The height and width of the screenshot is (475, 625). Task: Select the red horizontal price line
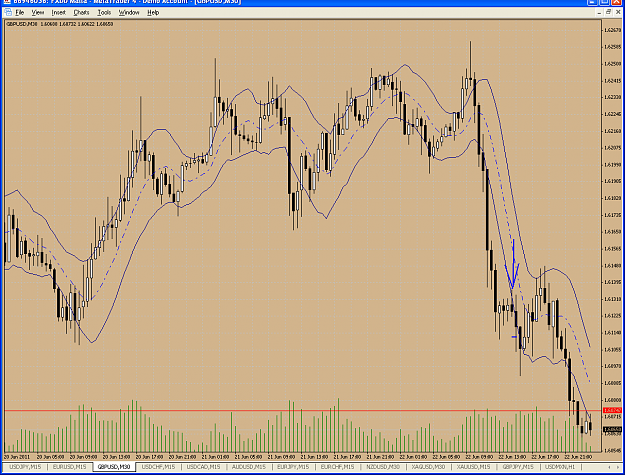[303, 410]
